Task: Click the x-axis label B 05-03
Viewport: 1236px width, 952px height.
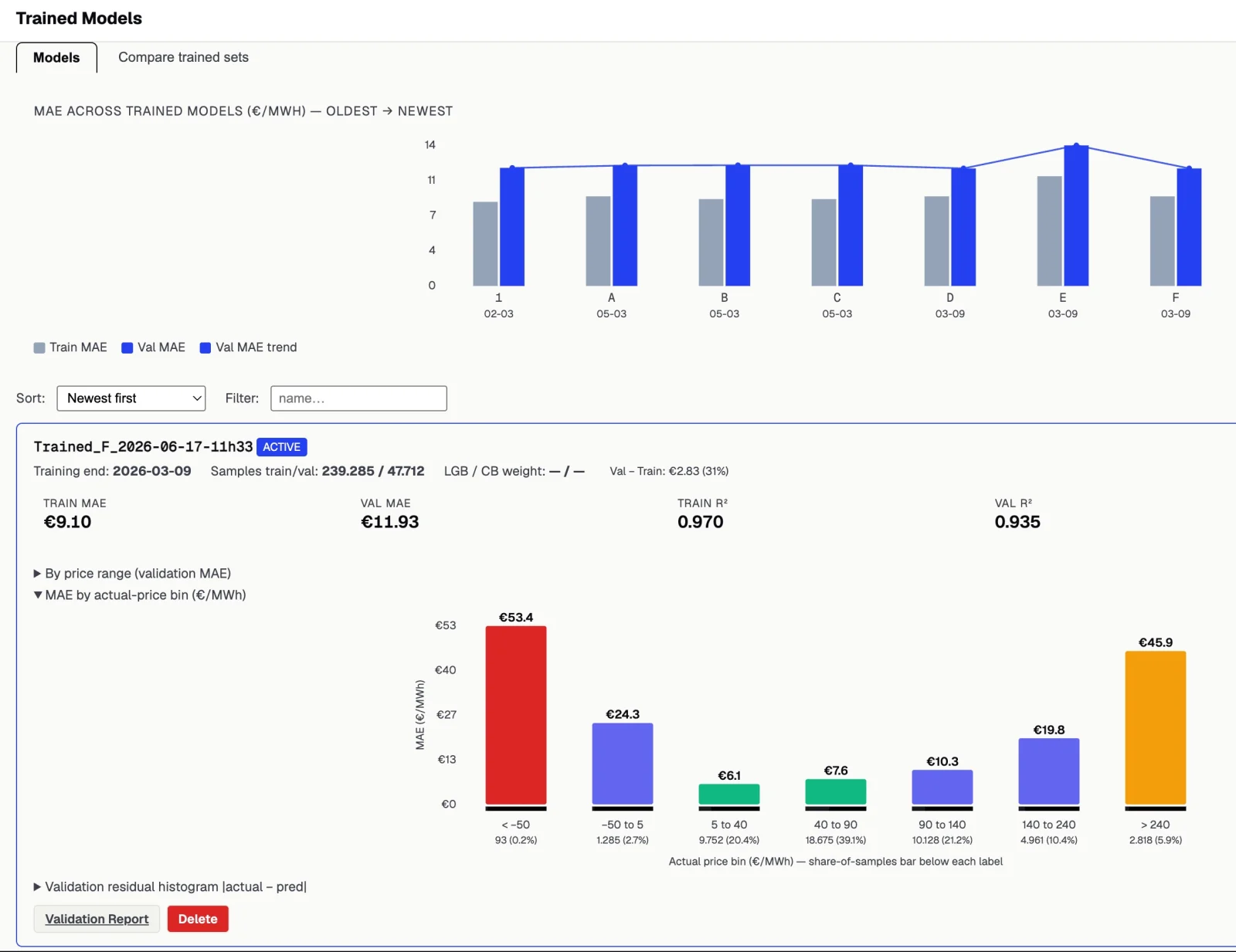Action: pos(725,306)
